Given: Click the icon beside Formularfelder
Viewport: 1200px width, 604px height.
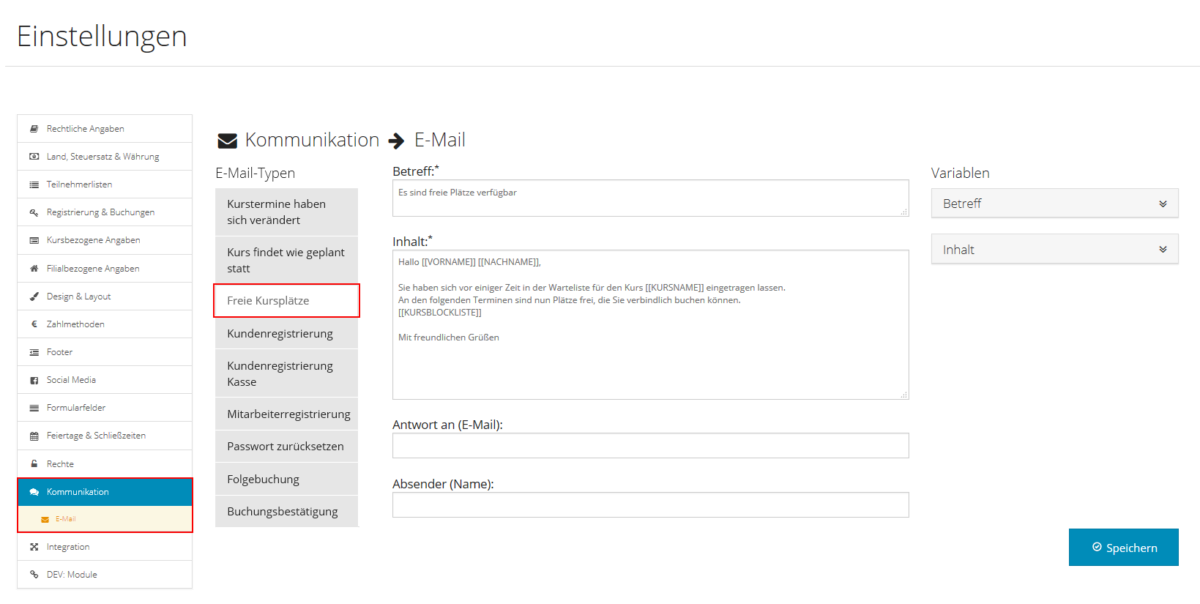Looking at the screenshot, I should tap(34, 408).
